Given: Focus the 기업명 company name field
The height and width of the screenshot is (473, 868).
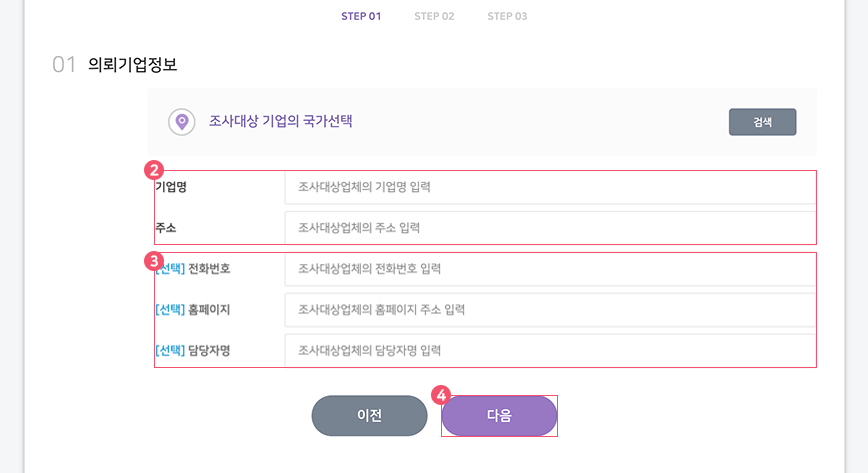Looking at the screenshot, I should click(x=550, y=187).
